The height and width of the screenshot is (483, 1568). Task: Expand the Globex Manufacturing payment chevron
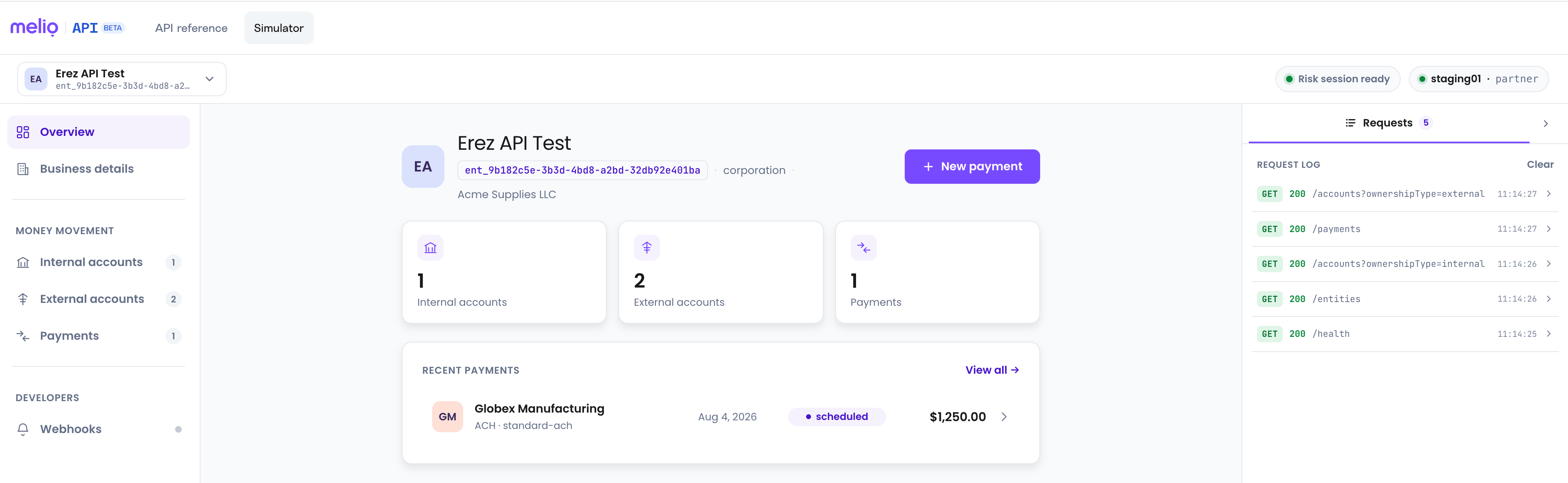pos(1005,417)
